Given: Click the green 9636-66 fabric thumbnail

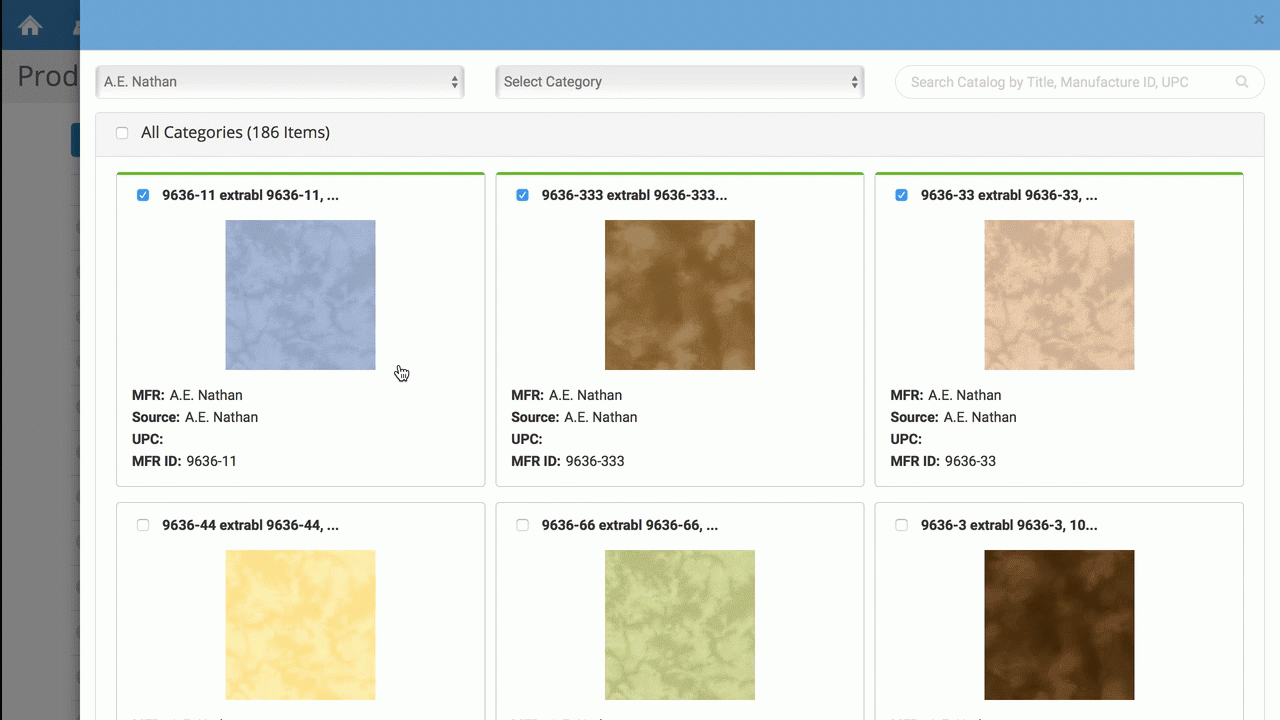Looking at the screenshot, I should (680, 625).
